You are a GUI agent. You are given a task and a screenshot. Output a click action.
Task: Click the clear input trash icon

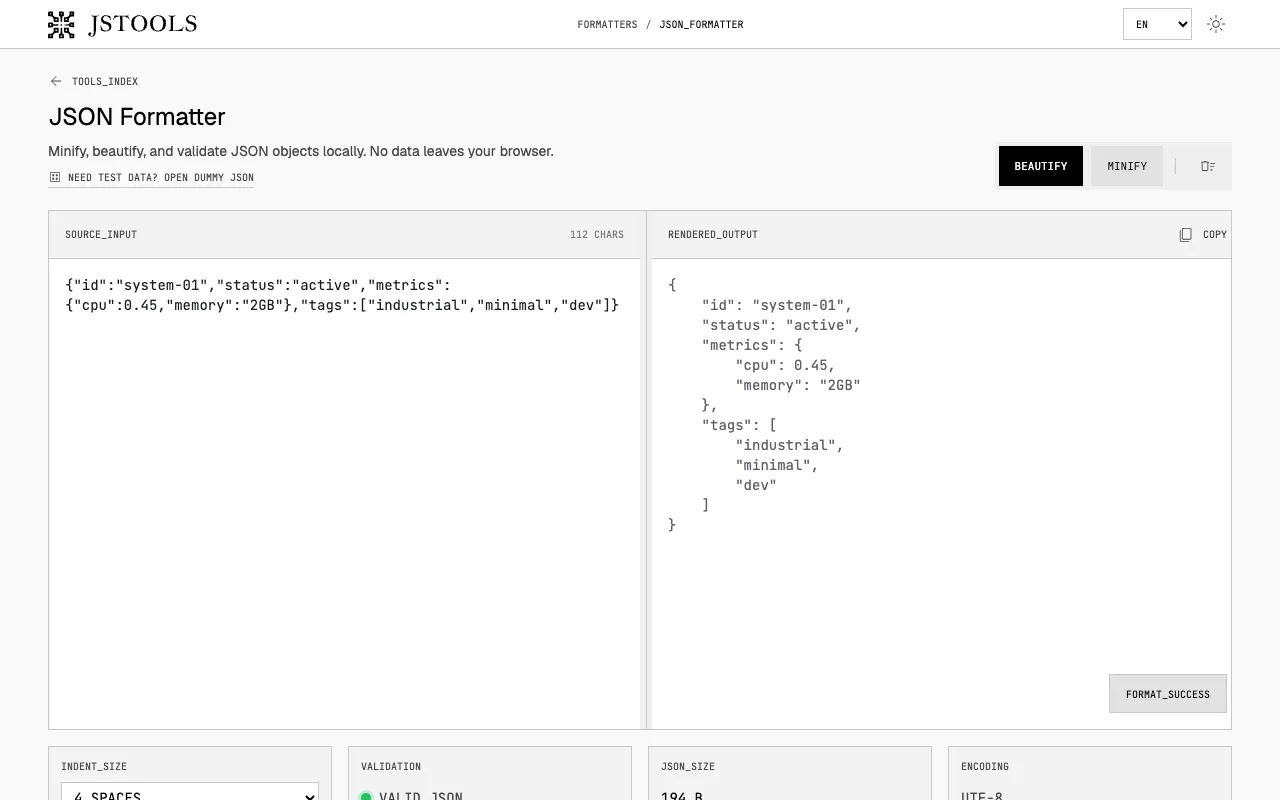tap(1208, 166)
